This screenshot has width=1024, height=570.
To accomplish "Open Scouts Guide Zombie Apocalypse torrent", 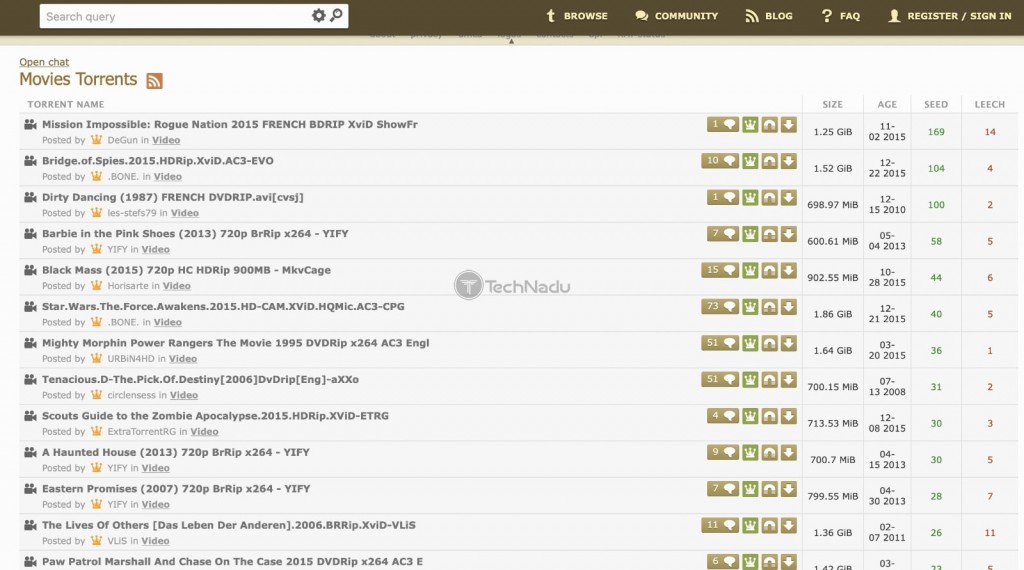I will click(x=215, y=416).
